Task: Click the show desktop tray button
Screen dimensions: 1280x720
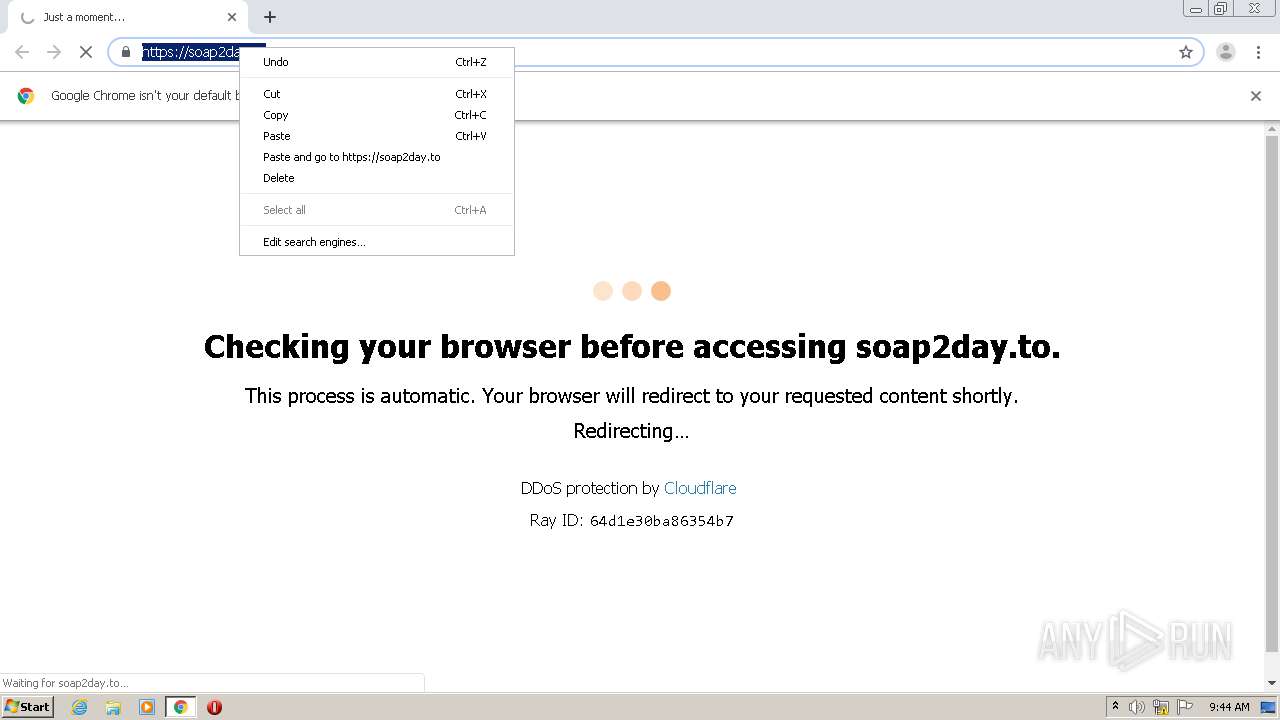Action: coord(1269,707)
